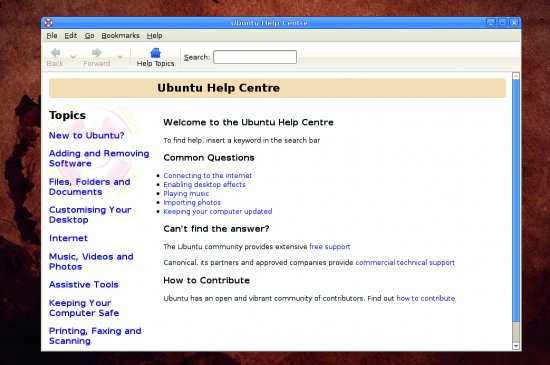550x365 pixels.
Task: Click the Ubuntu Help Centre page banner
Action: (x=277, y=88)
